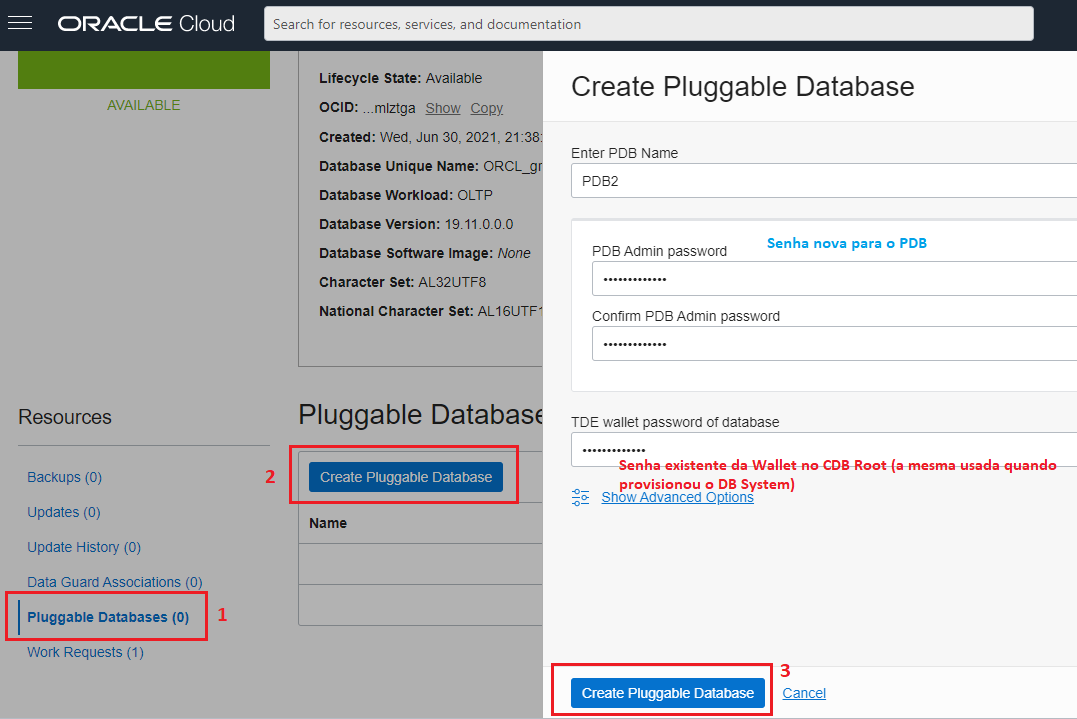This screenshot has width=1077, height=719.
Task: Focus the PDB Admin password field
Action: click(833, 279)
